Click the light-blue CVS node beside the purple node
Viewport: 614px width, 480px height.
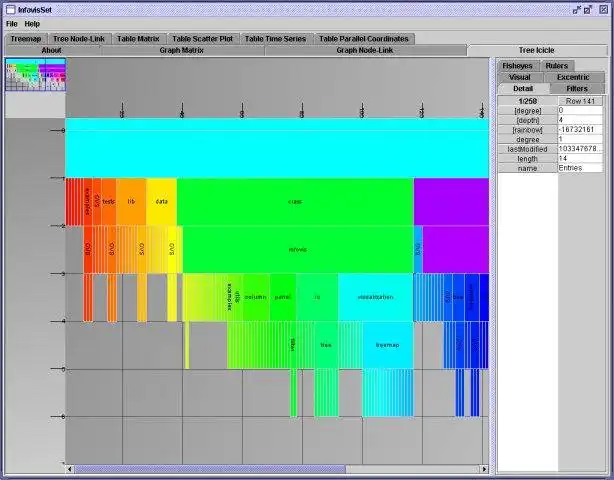[x=418, y=249]
